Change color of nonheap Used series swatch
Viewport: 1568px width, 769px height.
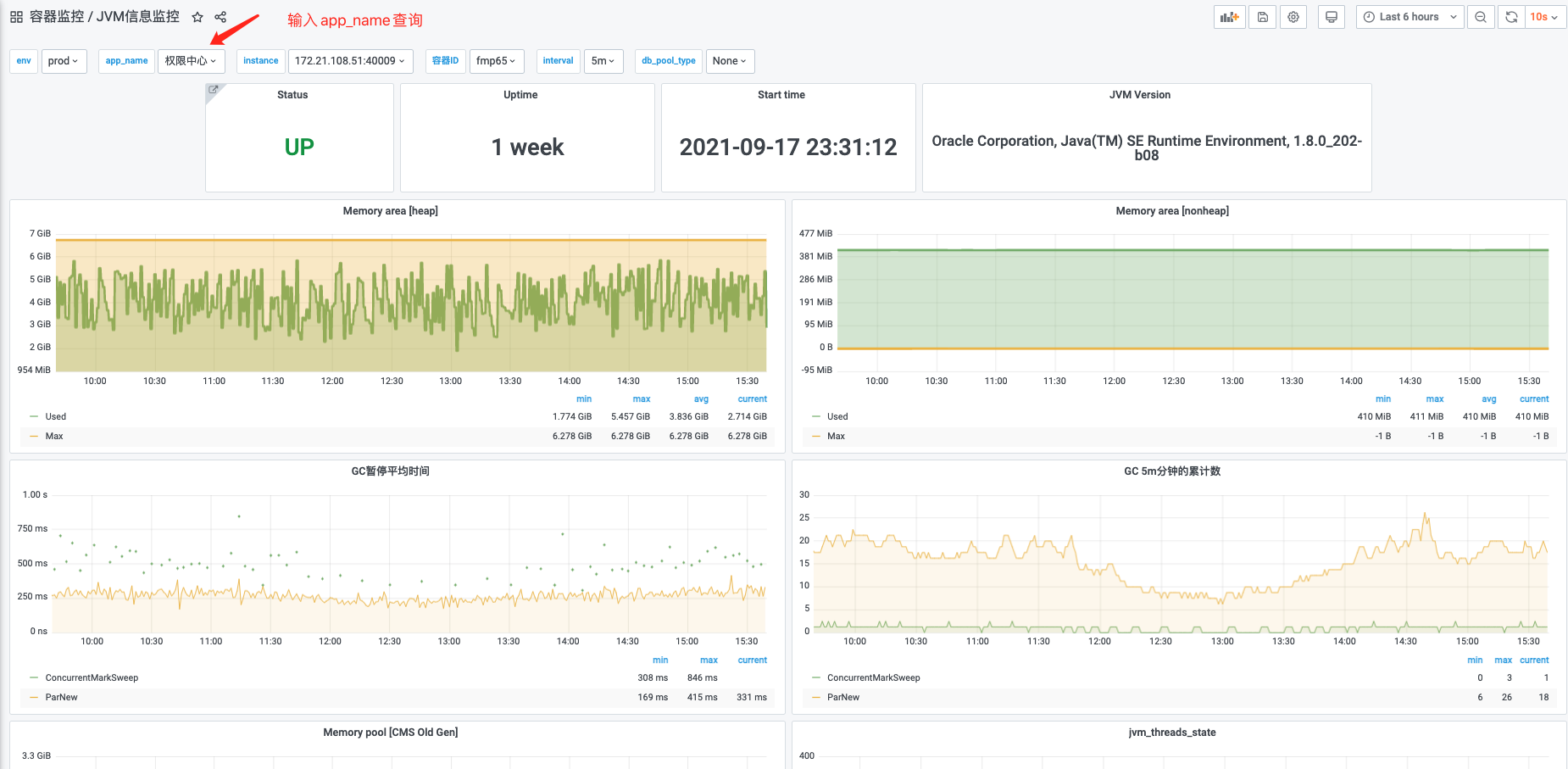pos(816,417)
